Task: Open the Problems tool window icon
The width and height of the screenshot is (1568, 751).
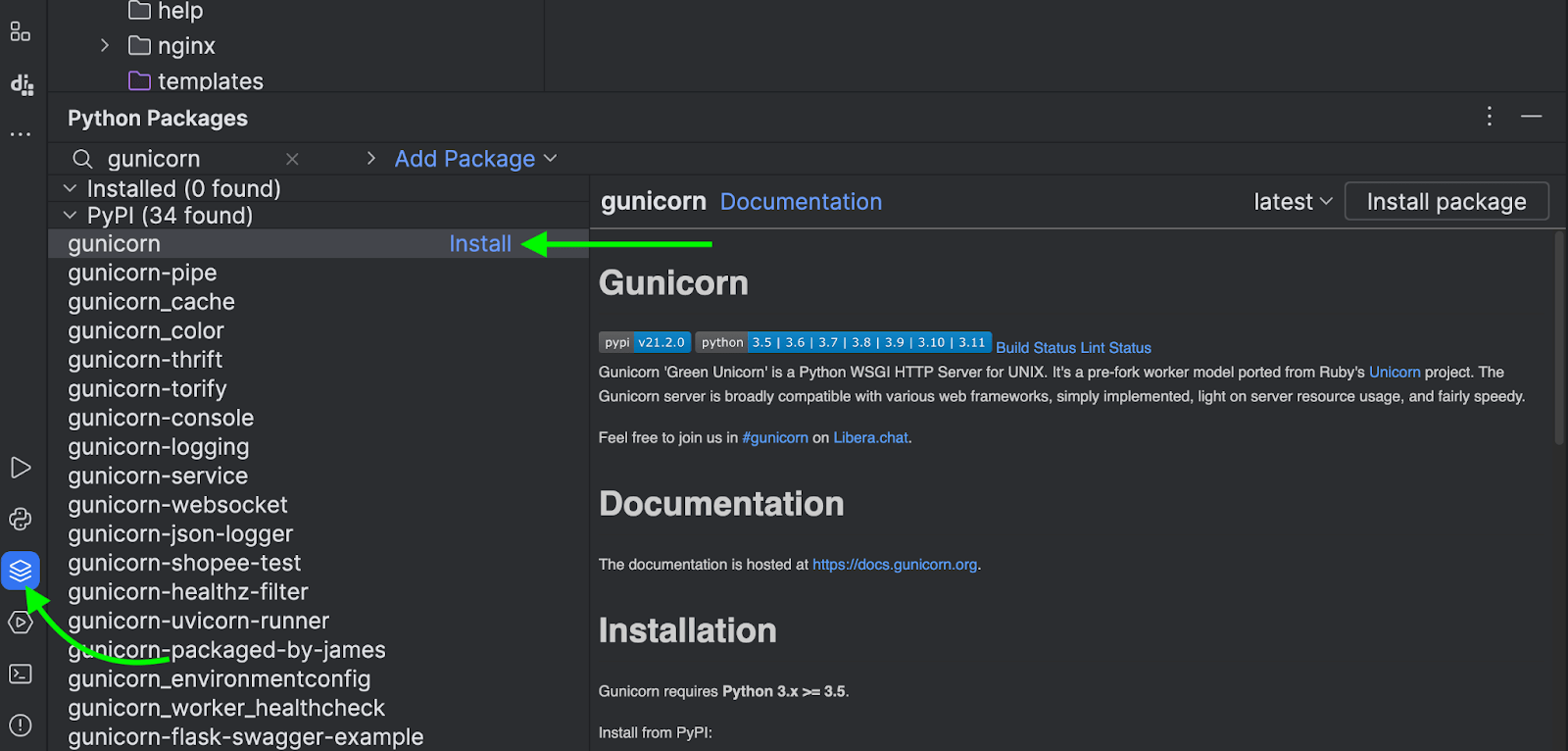Action: 21,726
